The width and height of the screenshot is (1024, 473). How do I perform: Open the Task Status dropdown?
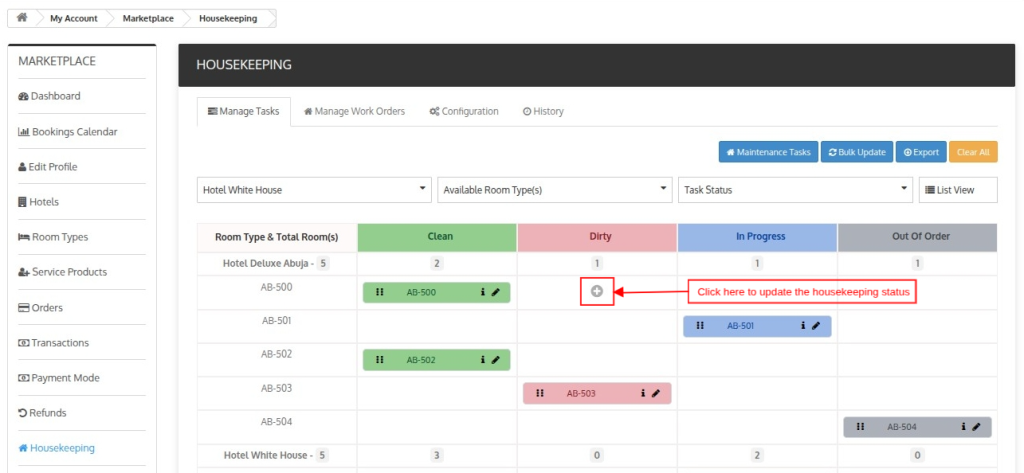pyautogui.click(x=795, y=190)
